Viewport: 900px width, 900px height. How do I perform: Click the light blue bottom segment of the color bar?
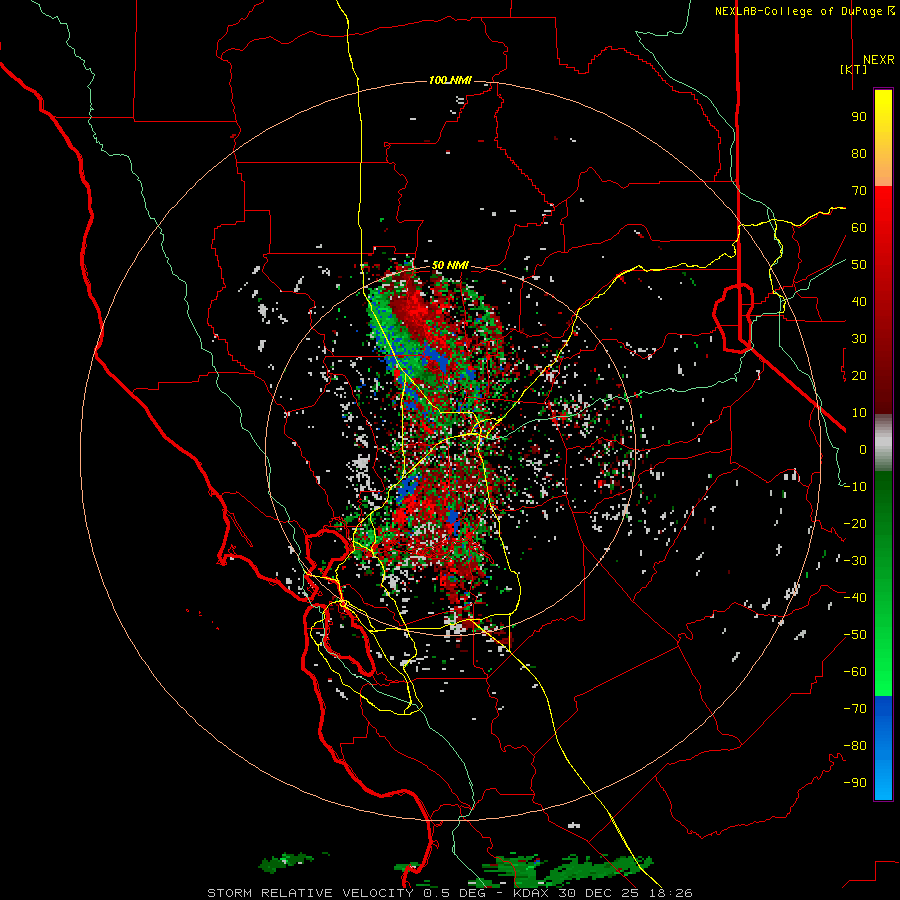(x=883, y=781)
